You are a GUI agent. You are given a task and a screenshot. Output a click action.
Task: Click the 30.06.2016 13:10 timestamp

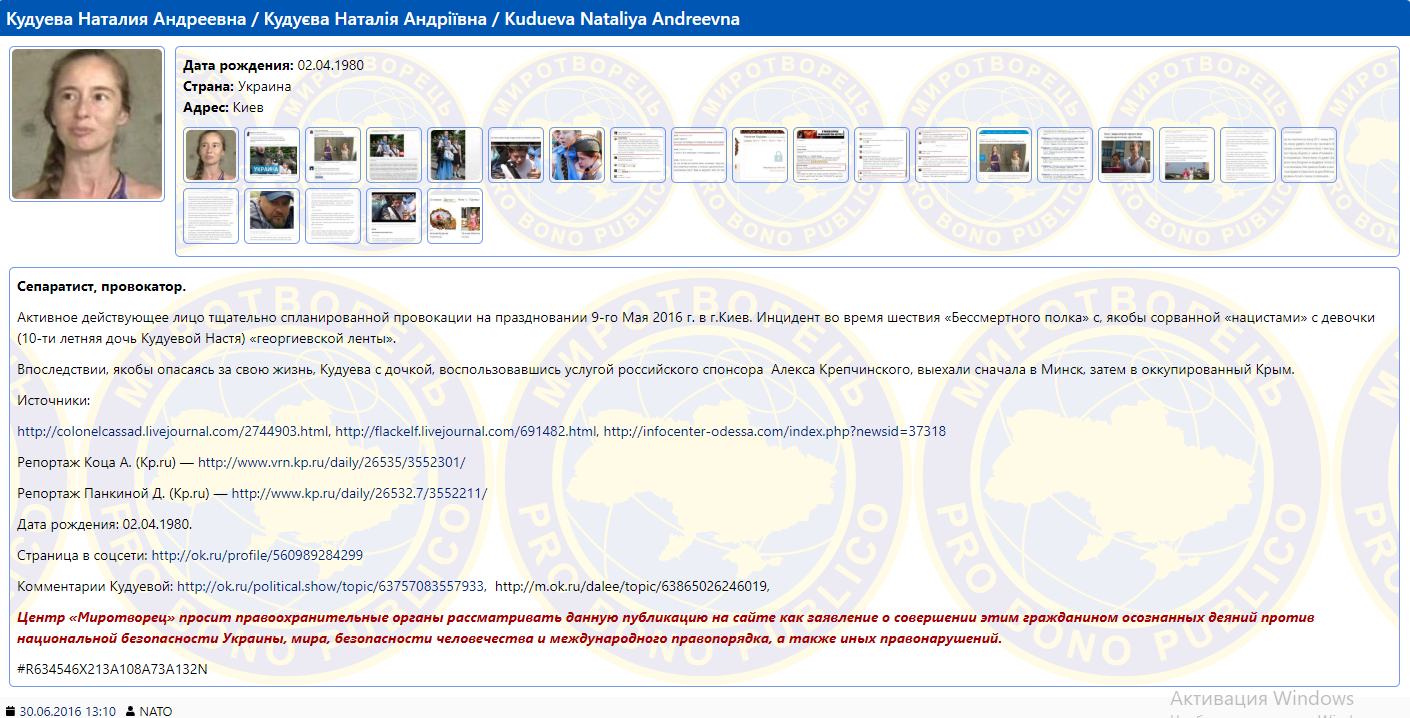[x=67, y=711]
